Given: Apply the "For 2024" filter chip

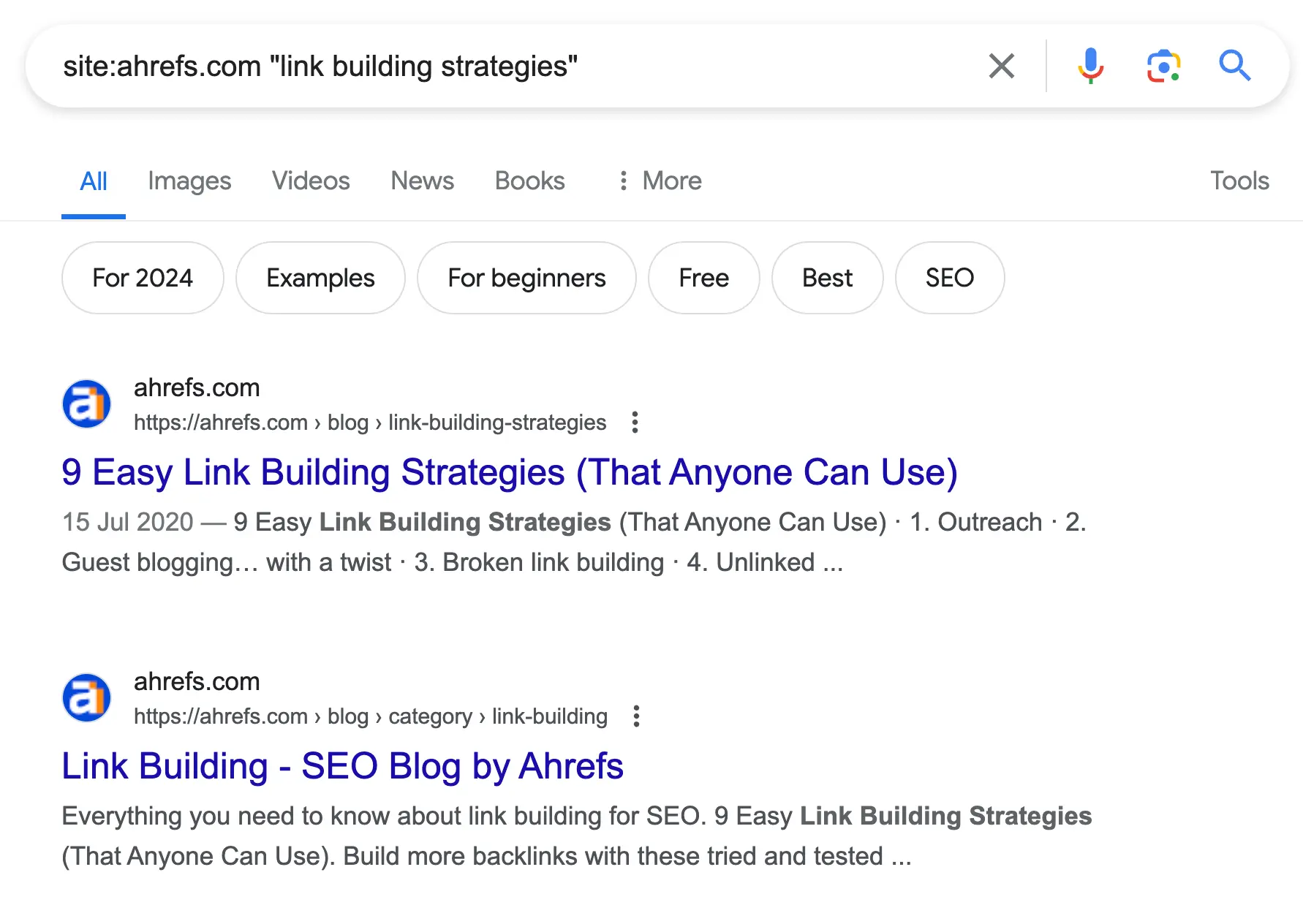Looking at the screenshot, I should coord(143,278).
